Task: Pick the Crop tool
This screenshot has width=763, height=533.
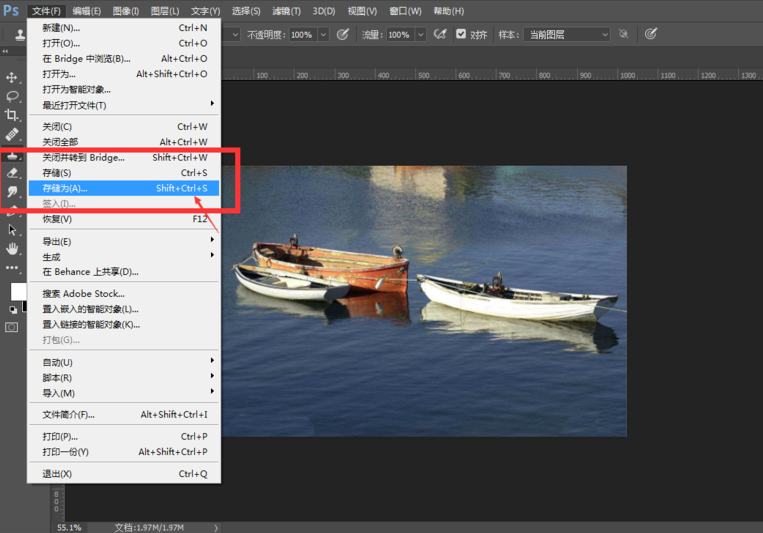Action: click(12, 115)
